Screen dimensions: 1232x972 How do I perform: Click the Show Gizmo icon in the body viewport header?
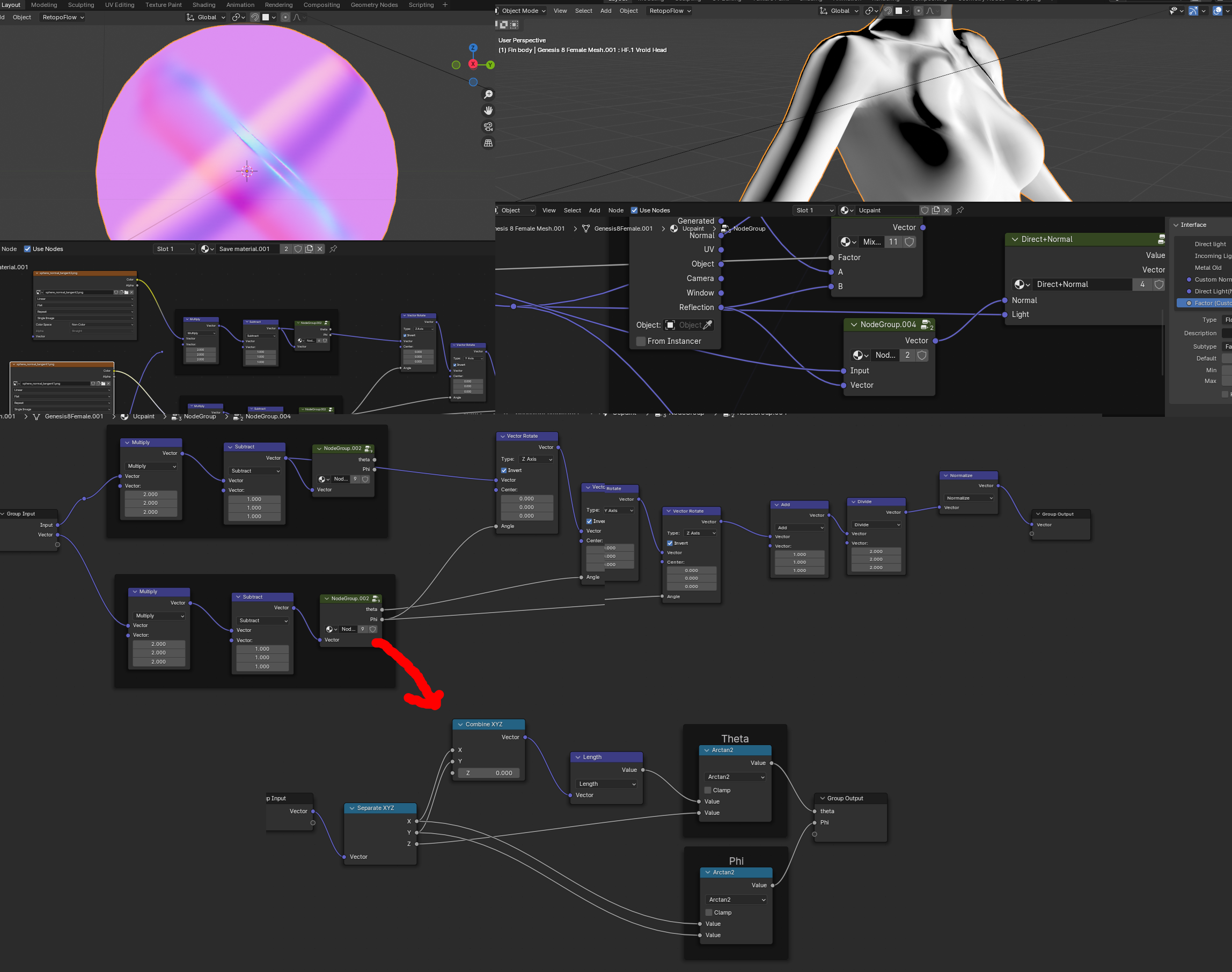pyautogui.click(x=1193, y=11)
